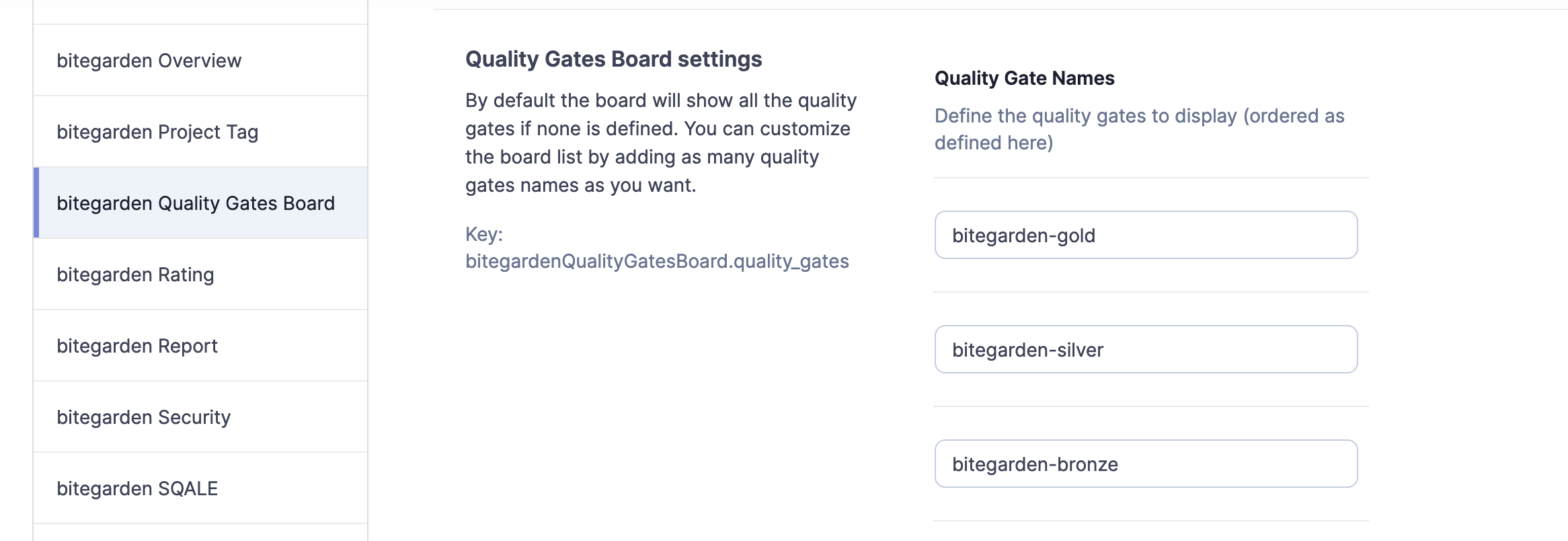Edit the bitegarden-bronze quality gate field
Image resolution: width=1568 pixels, height=541 pixels.
[1146, 464]
